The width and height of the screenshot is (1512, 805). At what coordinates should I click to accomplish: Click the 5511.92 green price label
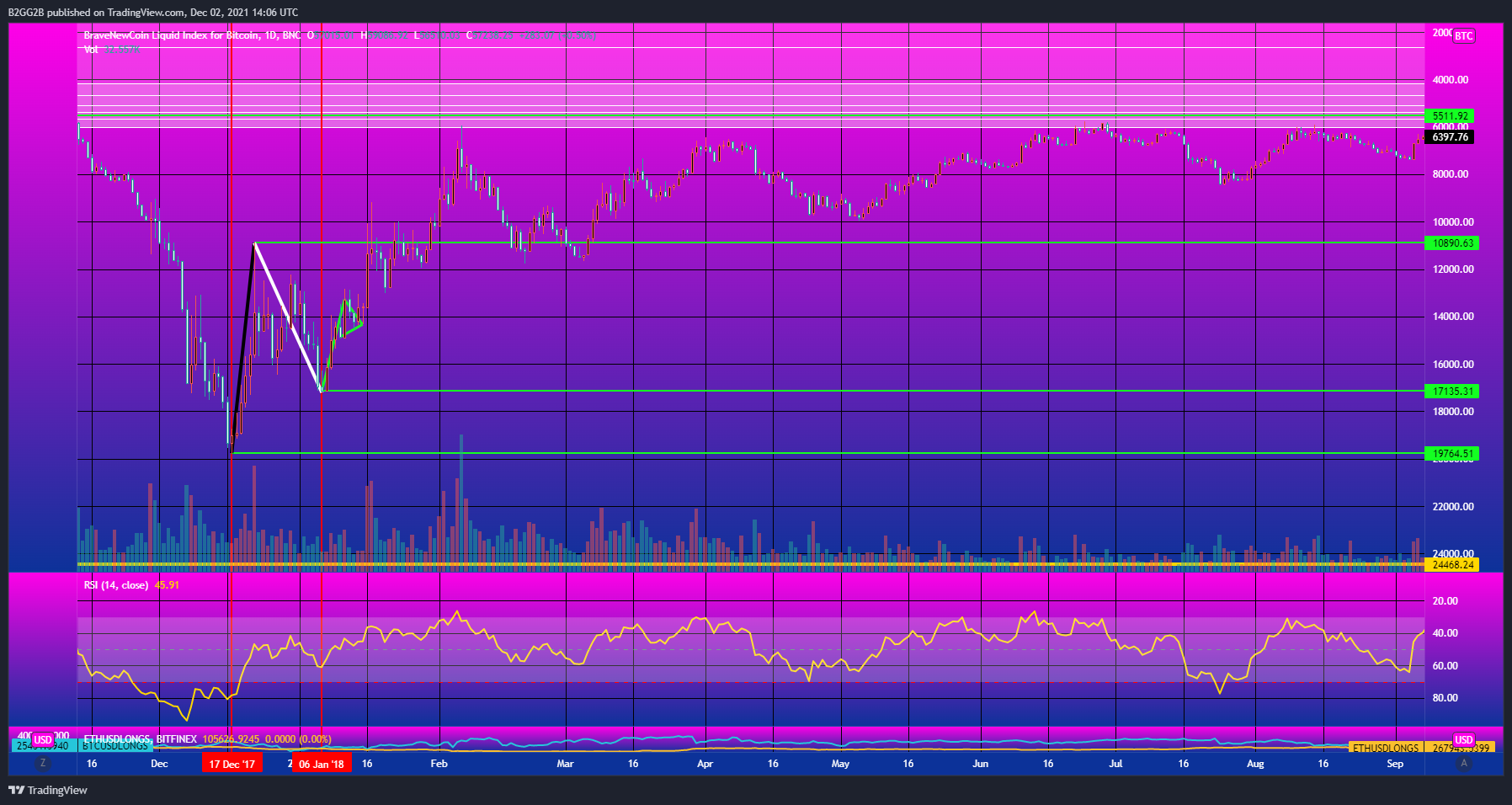[x=1450, y=115]
